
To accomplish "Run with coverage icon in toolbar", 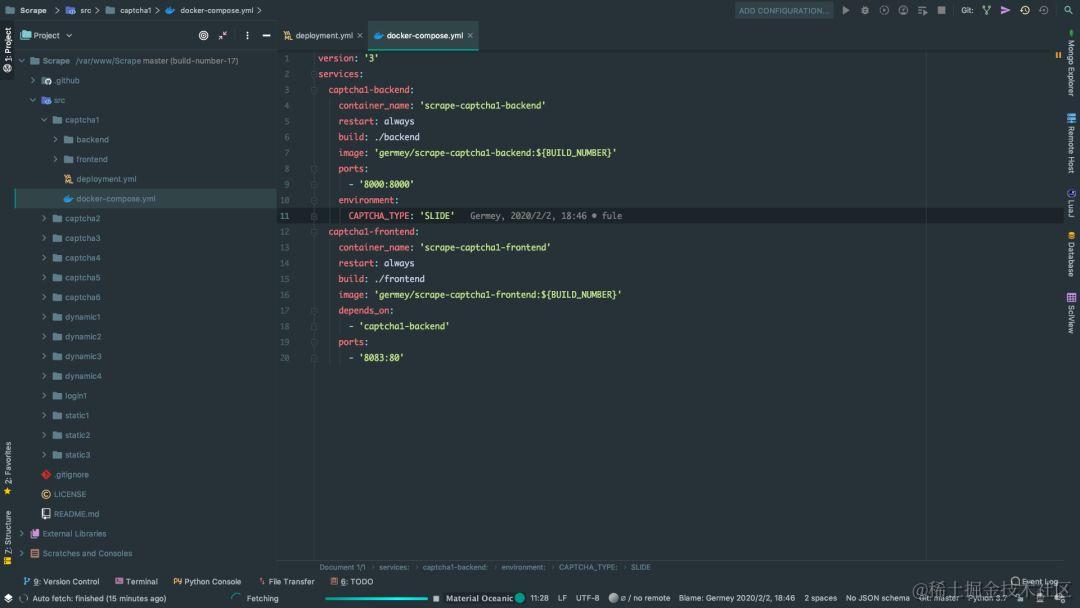I will 884,10.
